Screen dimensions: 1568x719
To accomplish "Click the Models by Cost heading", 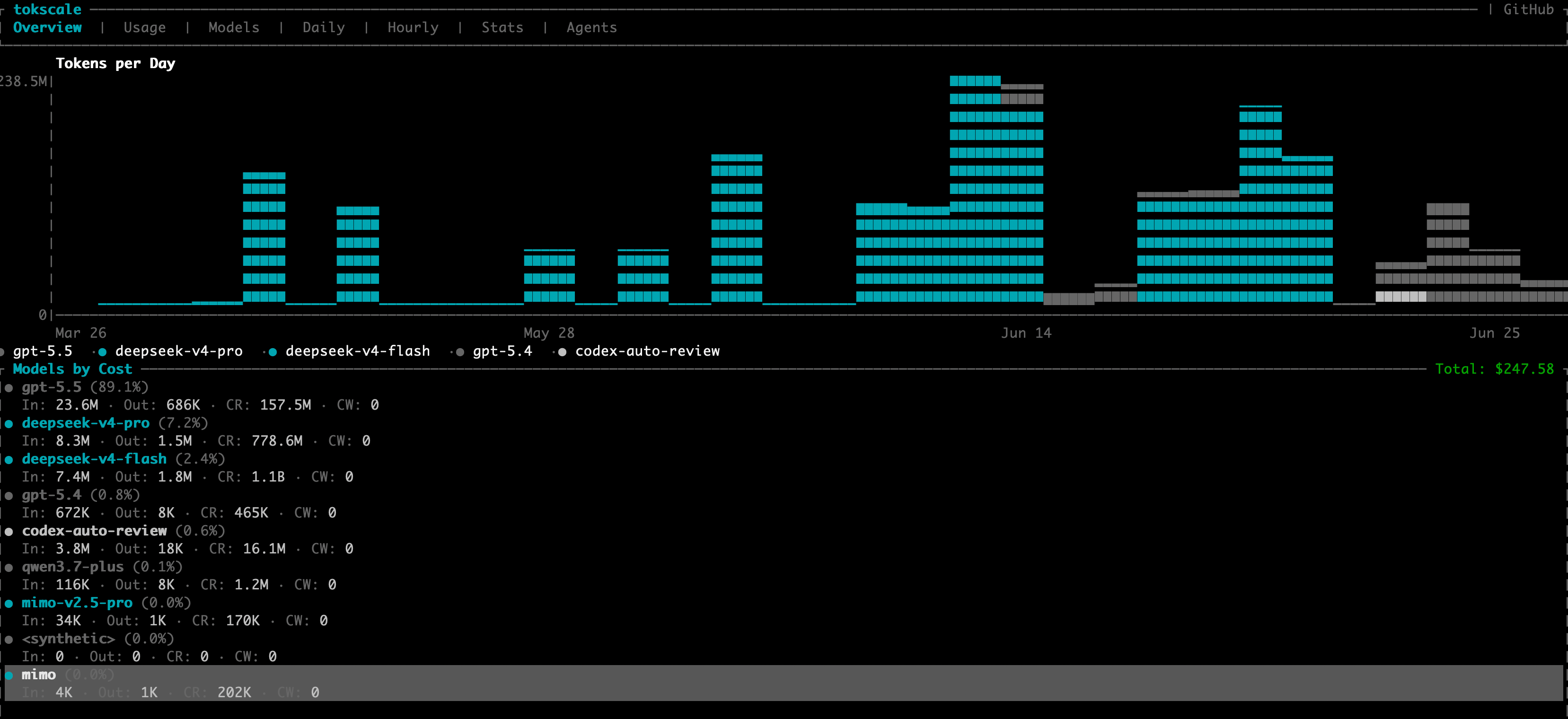I will click(72, 368).
